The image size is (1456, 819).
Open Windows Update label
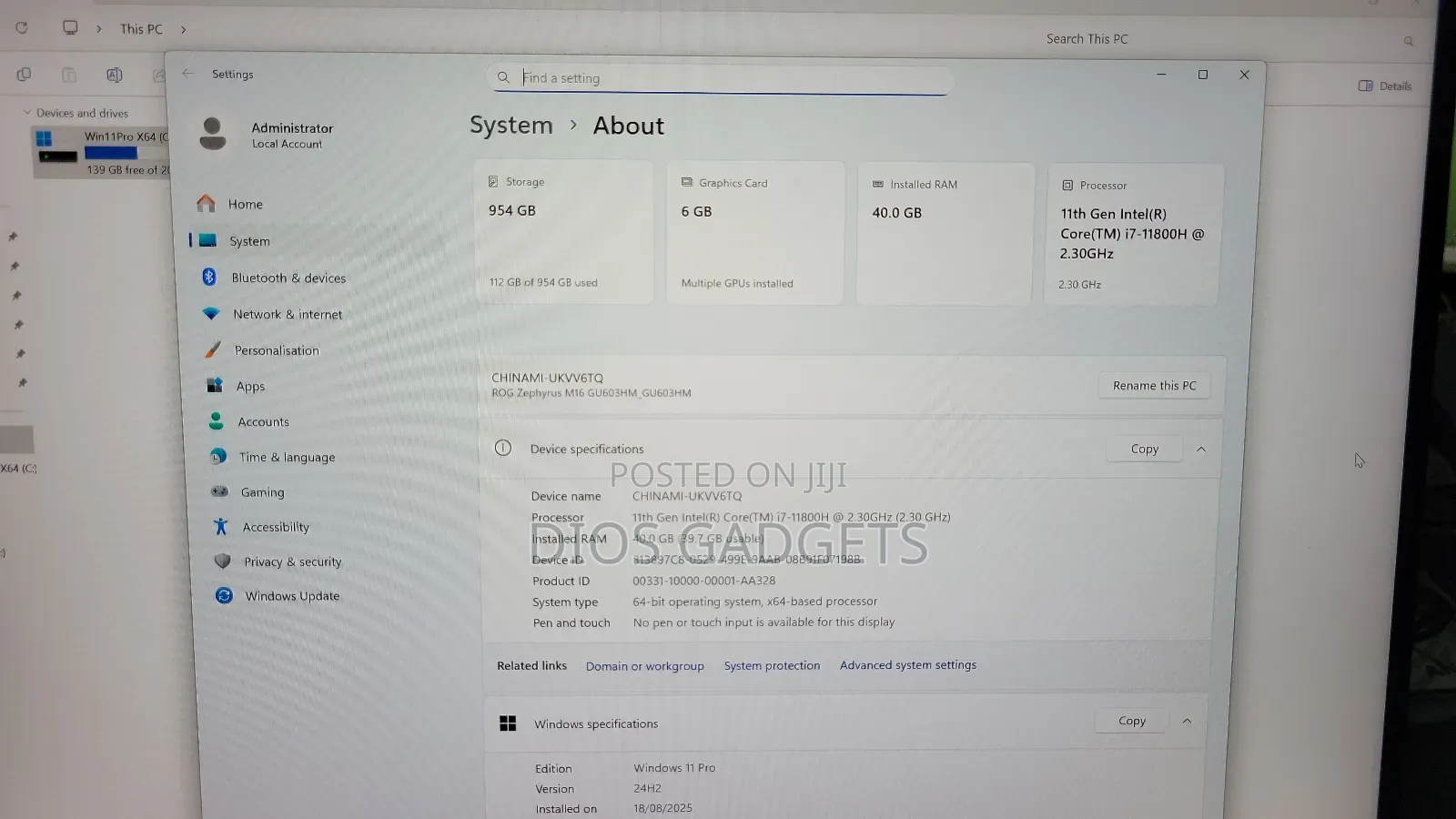292,596
